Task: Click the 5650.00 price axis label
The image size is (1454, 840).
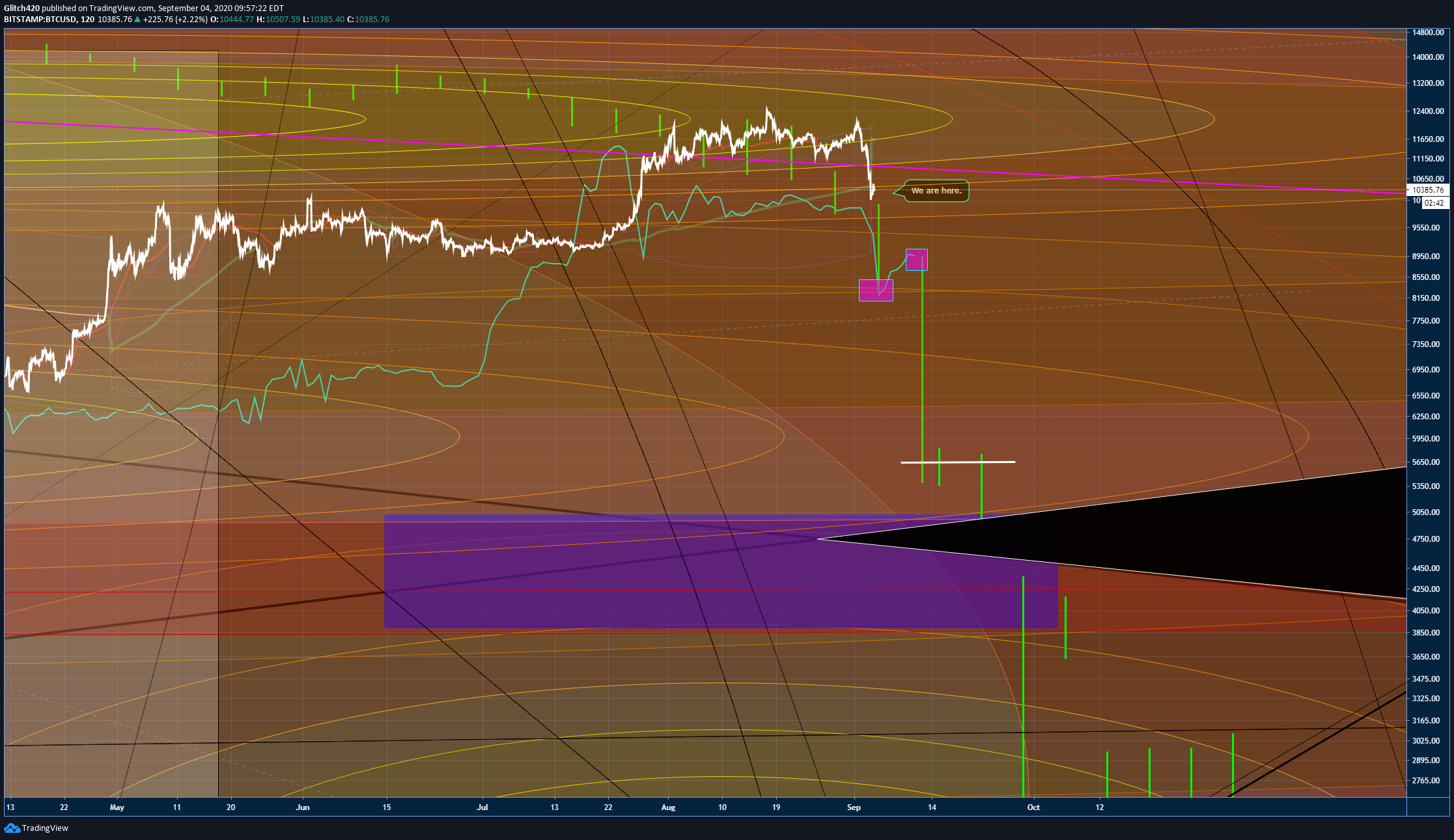Action: pyautogui.click(x=1425, y=462)
